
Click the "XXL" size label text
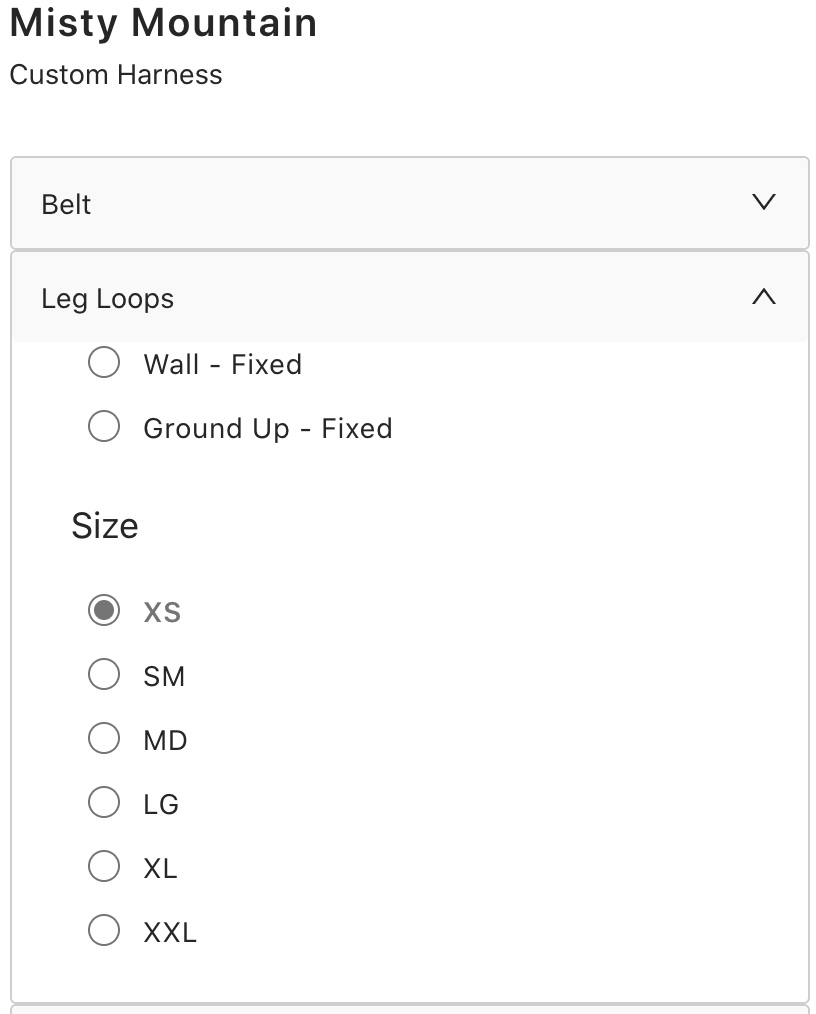(x=170, y=933)
